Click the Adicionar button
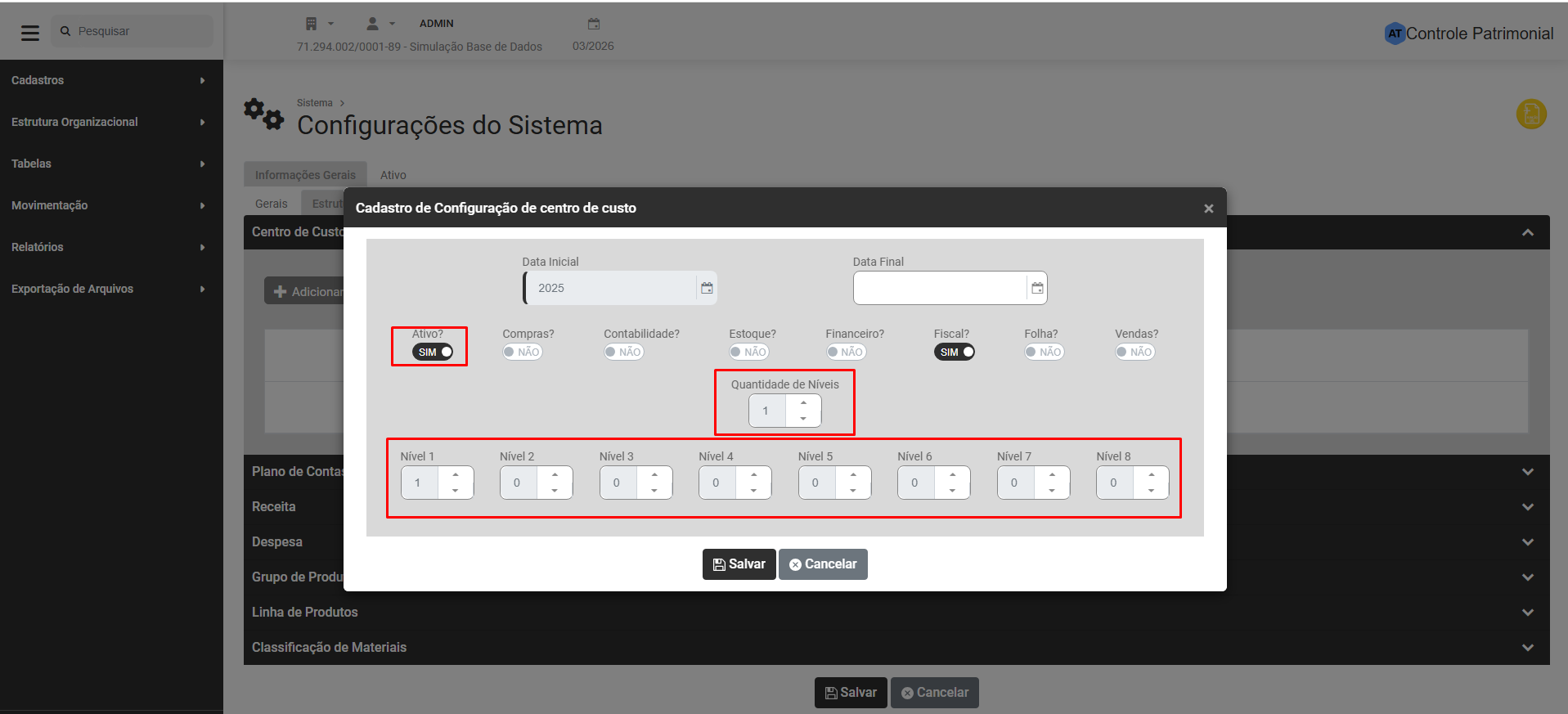The image size is (1568, 714). point(305,291)
